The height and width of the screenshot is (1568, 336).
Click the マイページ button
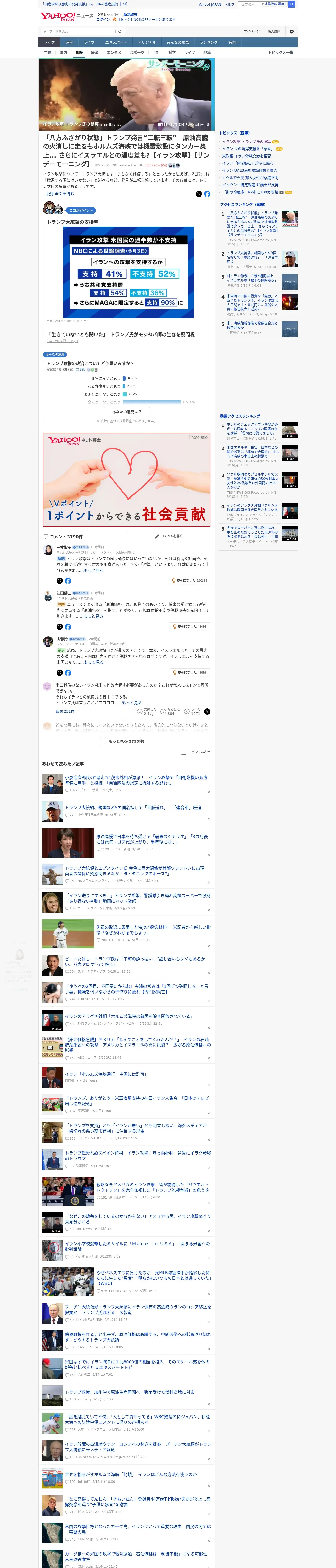[251, 31]
